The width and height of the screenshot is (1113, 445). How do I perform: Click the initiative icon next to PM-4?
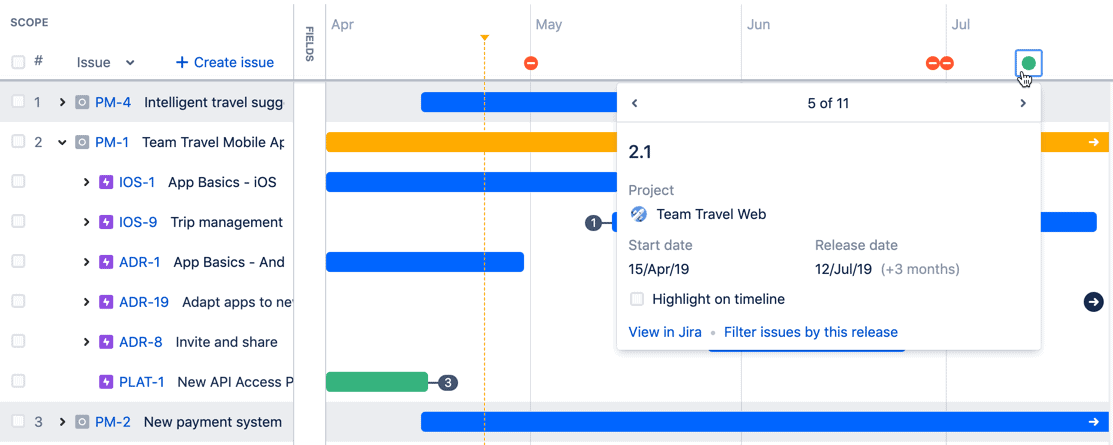click(82, 102)
